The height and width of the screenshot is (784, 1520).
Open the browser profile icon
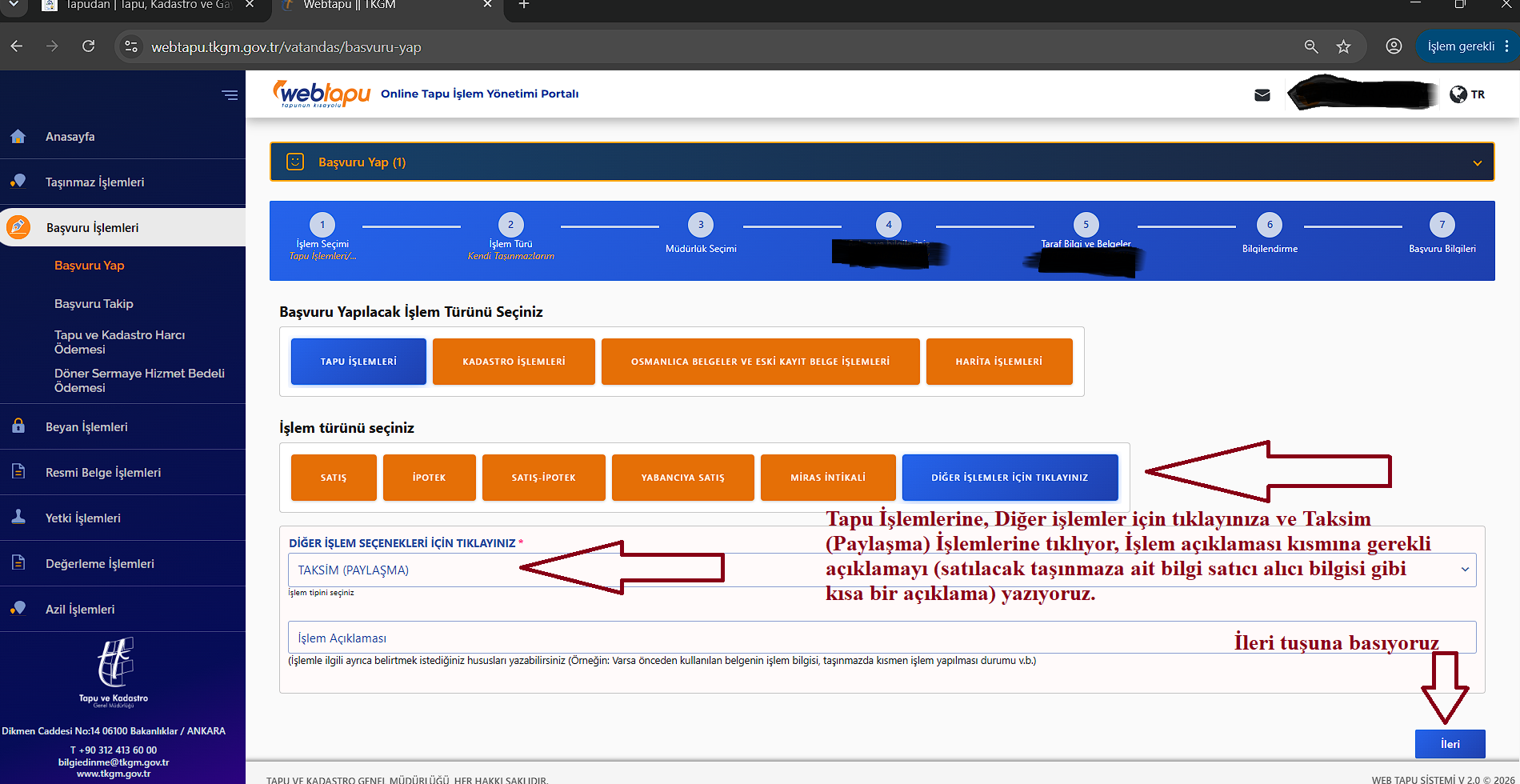pos(1394,46)
